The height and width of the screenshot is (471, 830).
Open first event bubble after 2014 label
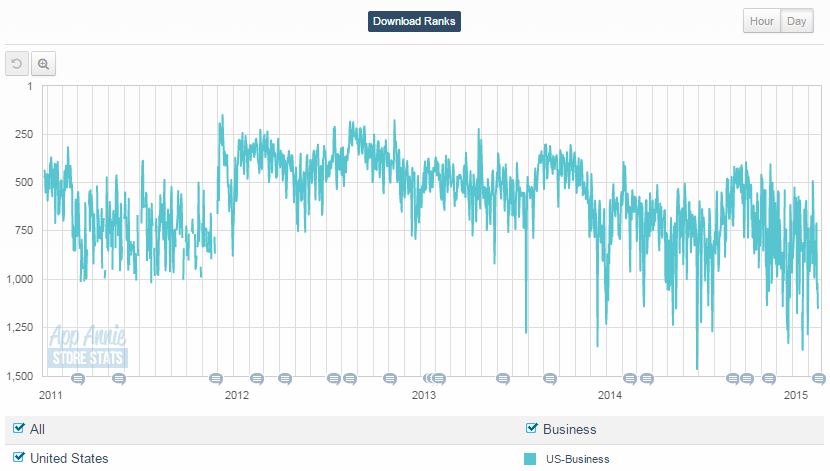(x=630, y=379)
